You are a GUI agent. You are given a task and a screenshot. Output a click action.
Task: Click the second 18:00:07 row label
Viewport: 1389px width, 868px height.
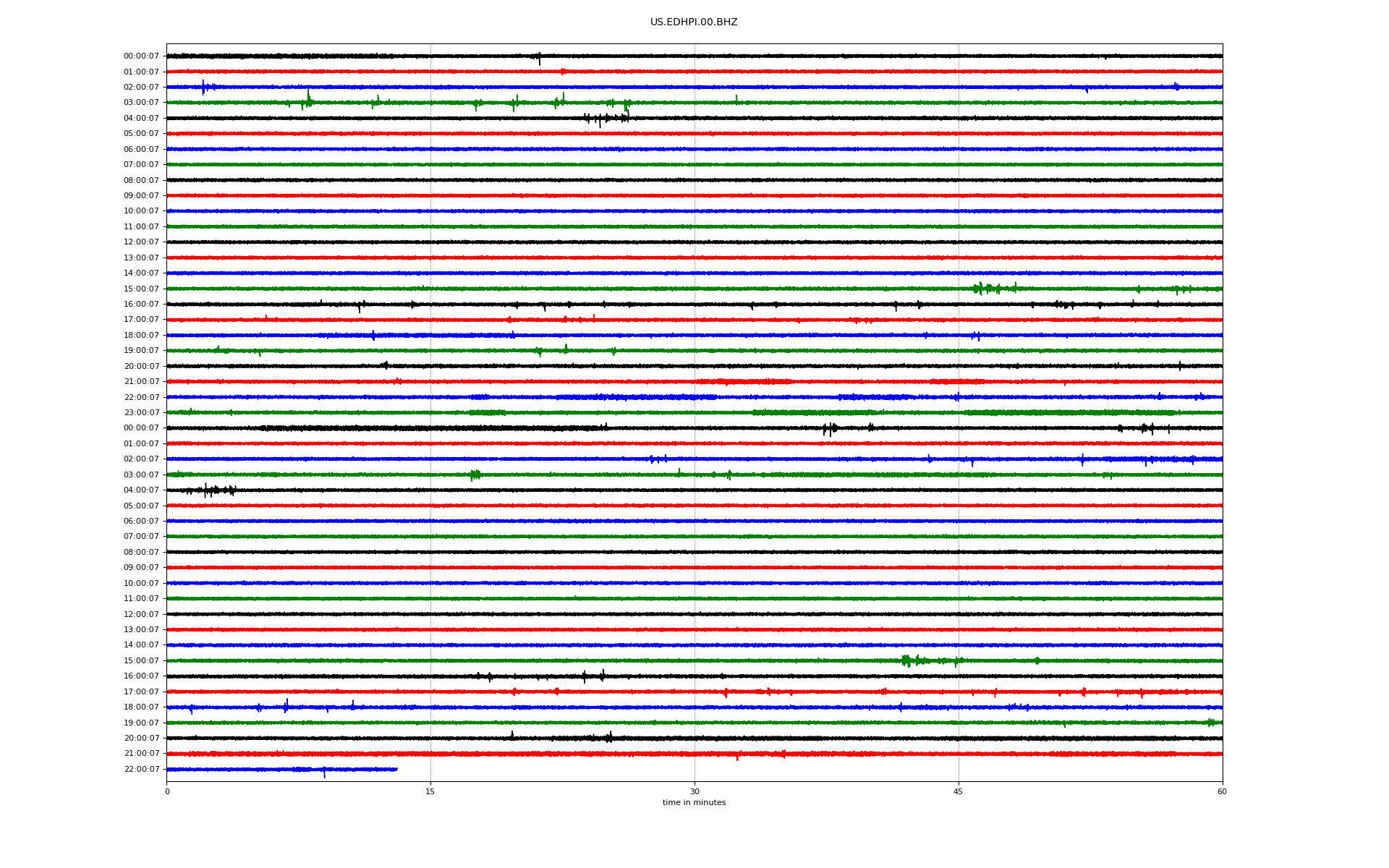pos(141,707)
